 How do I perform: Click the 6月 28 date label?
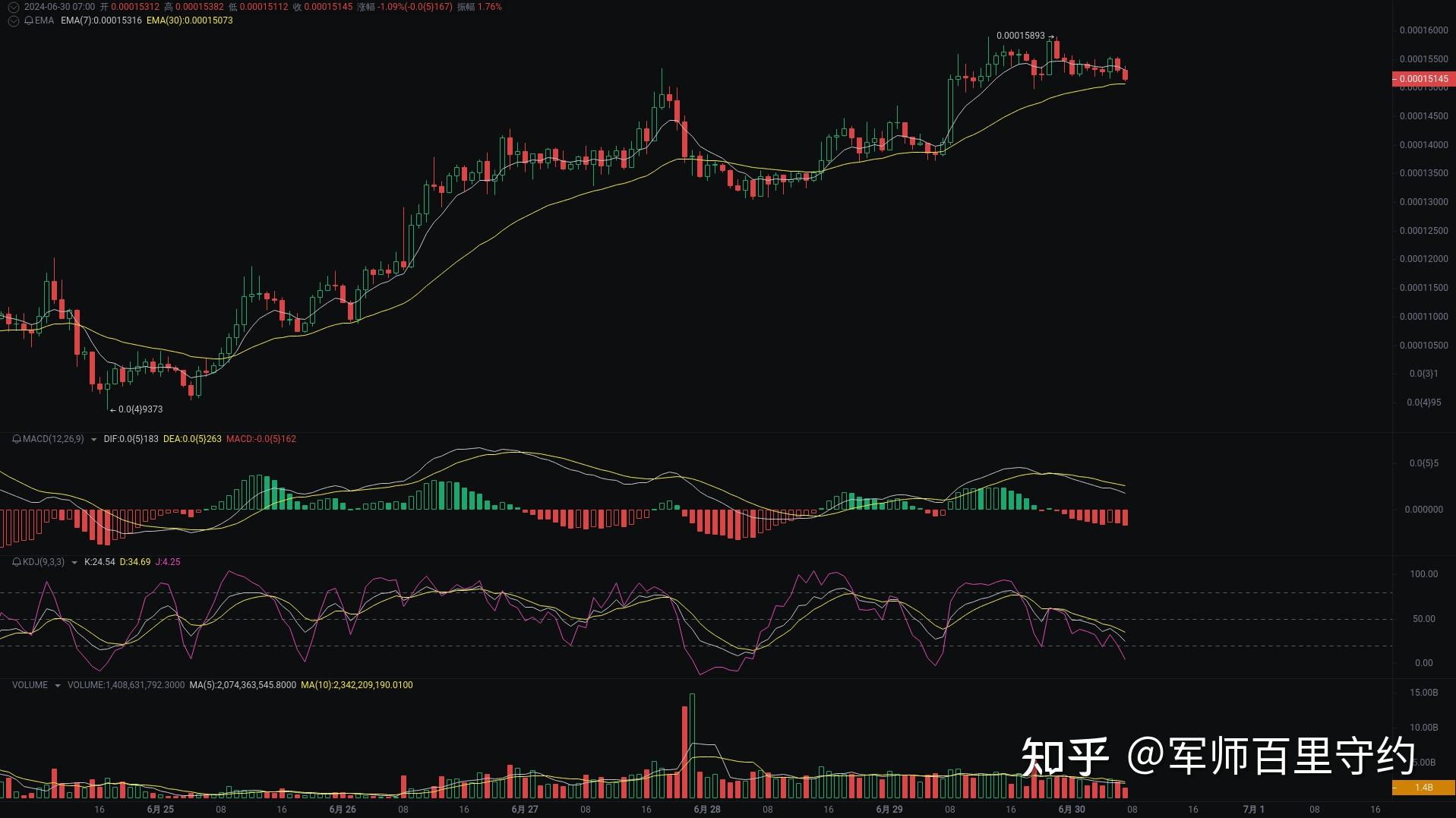(707, 810)
